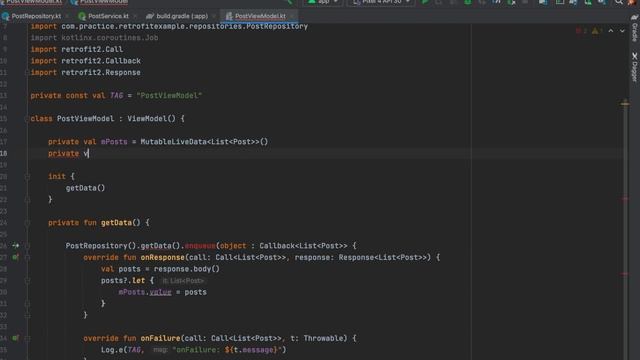Screen dimensions: 640x360
Task: Click the override gutter icon beside onFailure
Action: (15, 338)
